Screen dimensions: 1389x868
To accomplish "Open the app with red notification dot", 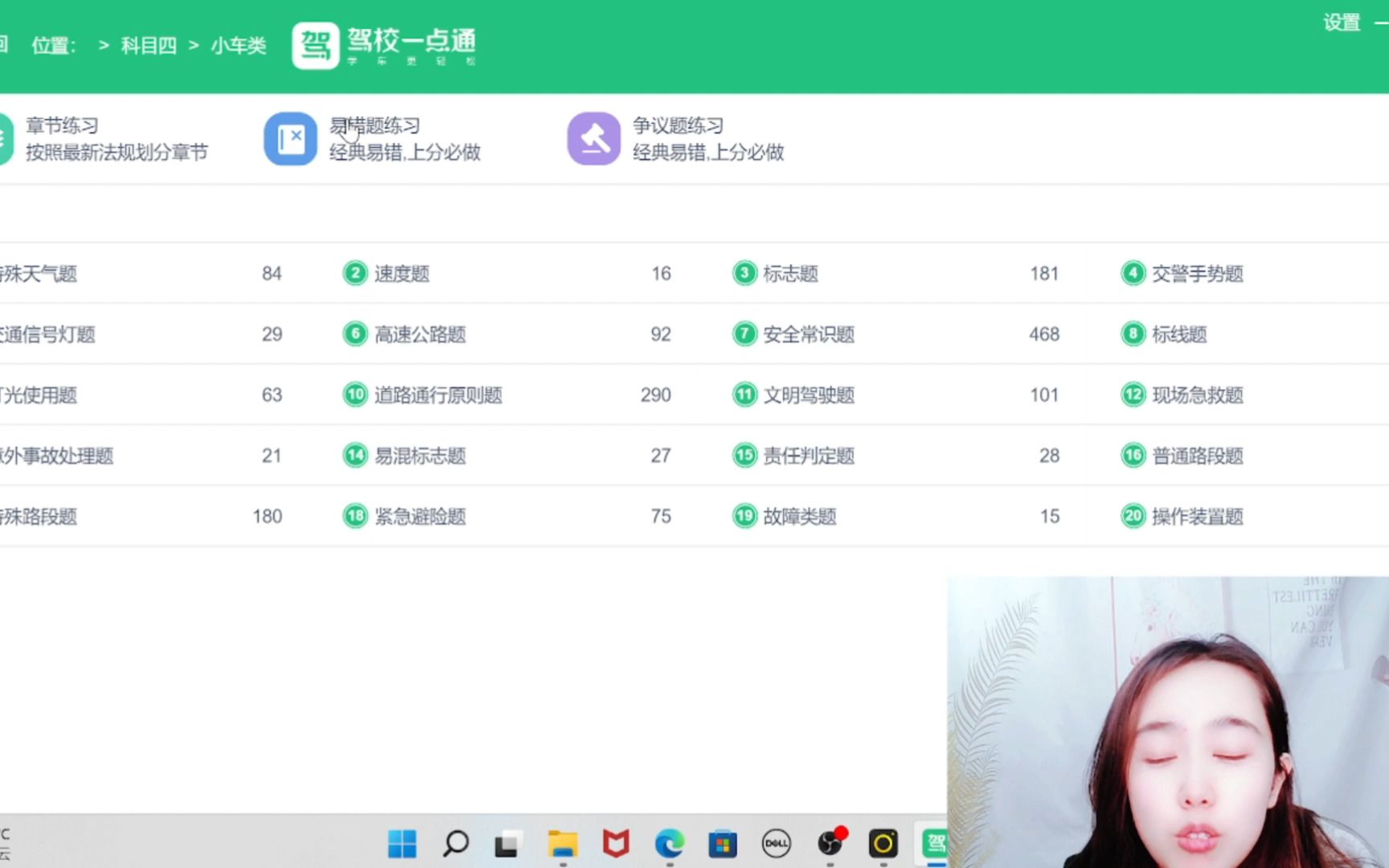I will click(x=830, y=841).
